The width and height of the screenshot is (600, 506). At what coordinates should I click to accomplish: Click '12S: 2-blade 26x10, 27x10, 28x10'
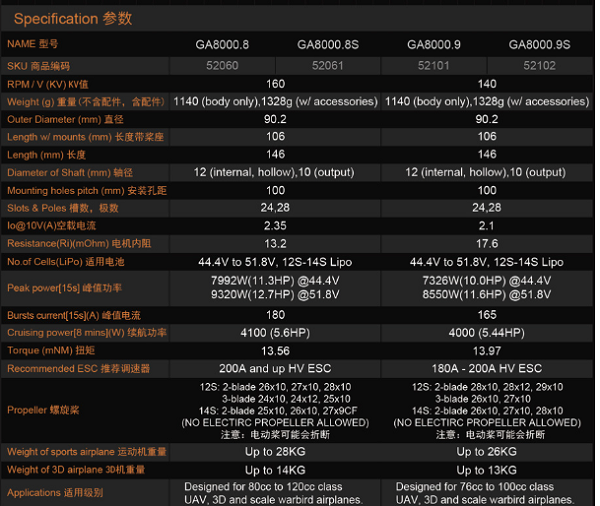(x=276, y=387)
